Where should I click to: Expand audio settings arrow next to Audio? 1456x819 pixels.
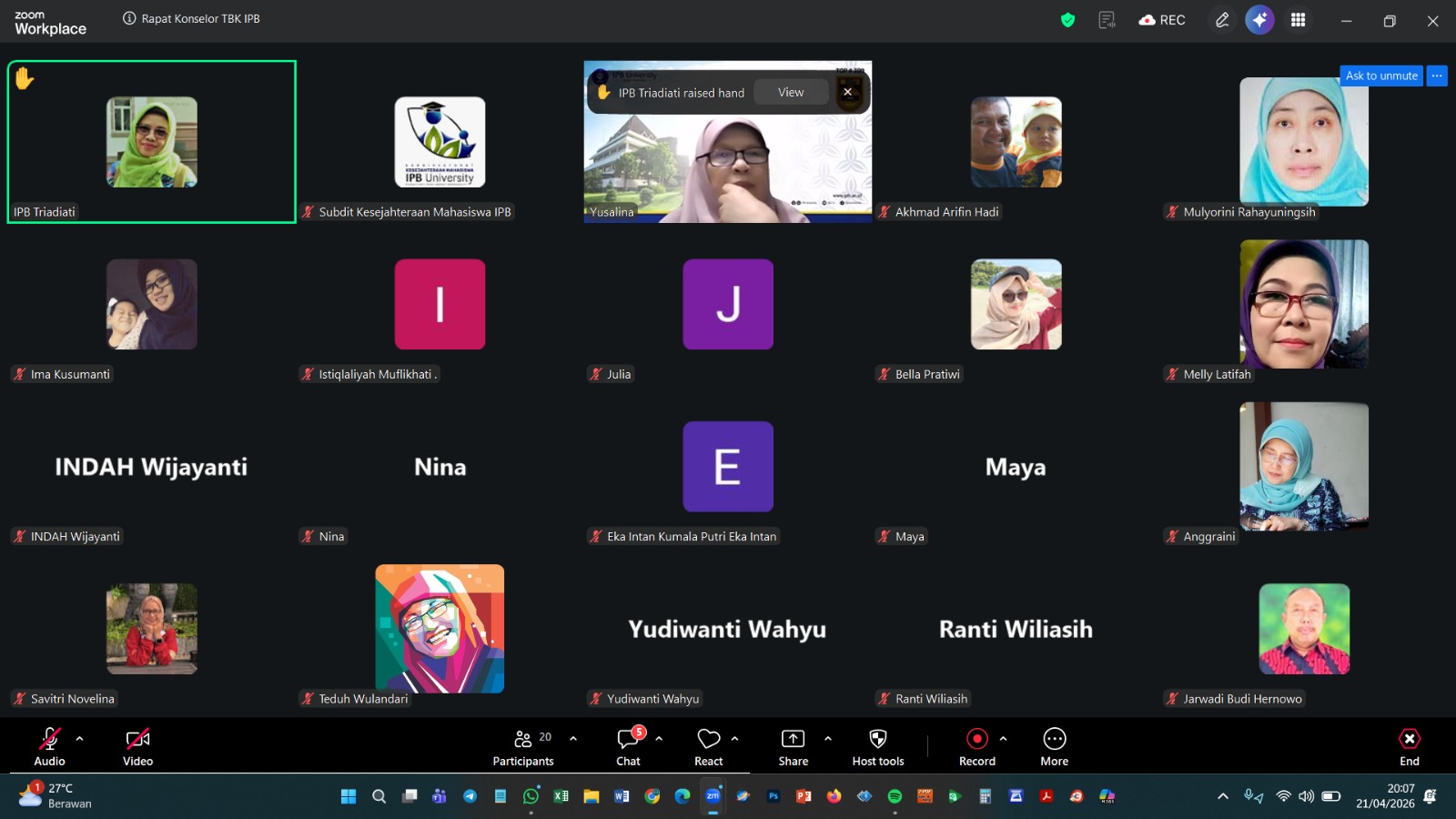tap(80, 739)
